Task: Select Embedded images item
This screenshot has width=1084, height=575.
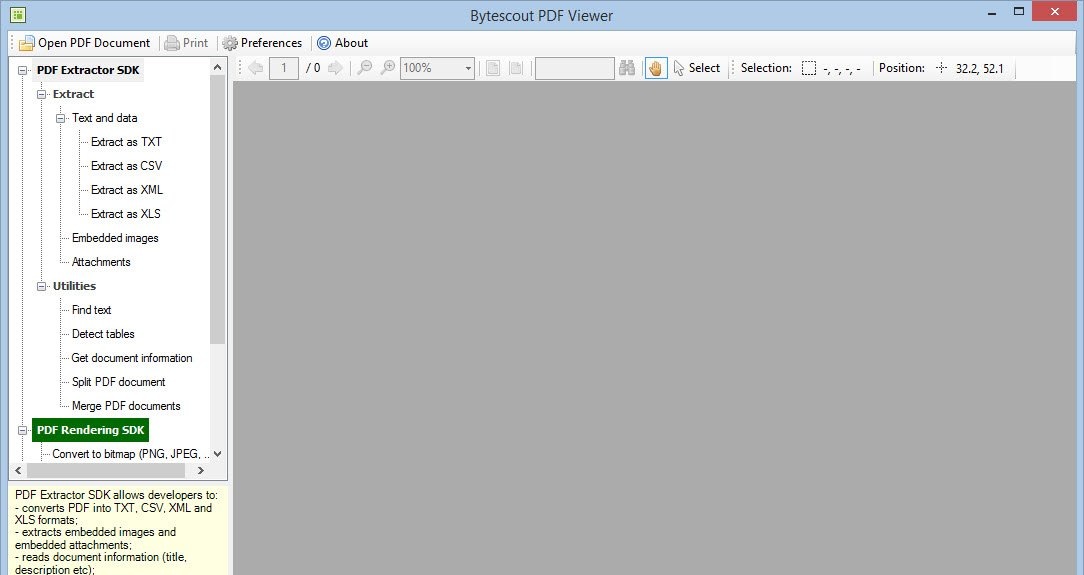Action: click(115, 238)
